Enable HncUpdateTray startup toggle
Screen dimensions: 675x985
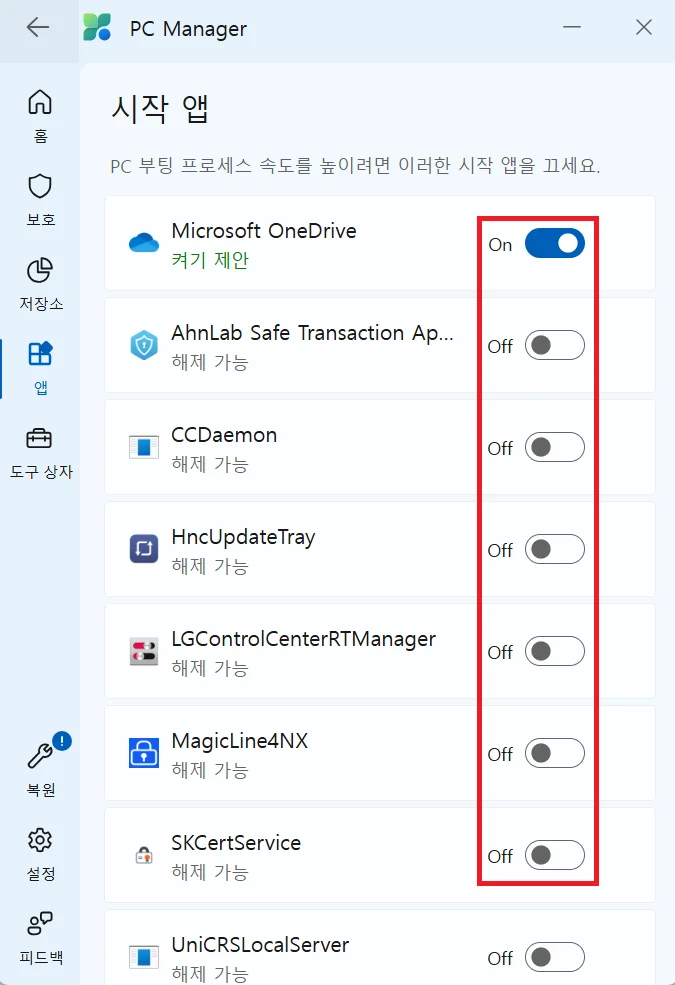coord(554,549)
